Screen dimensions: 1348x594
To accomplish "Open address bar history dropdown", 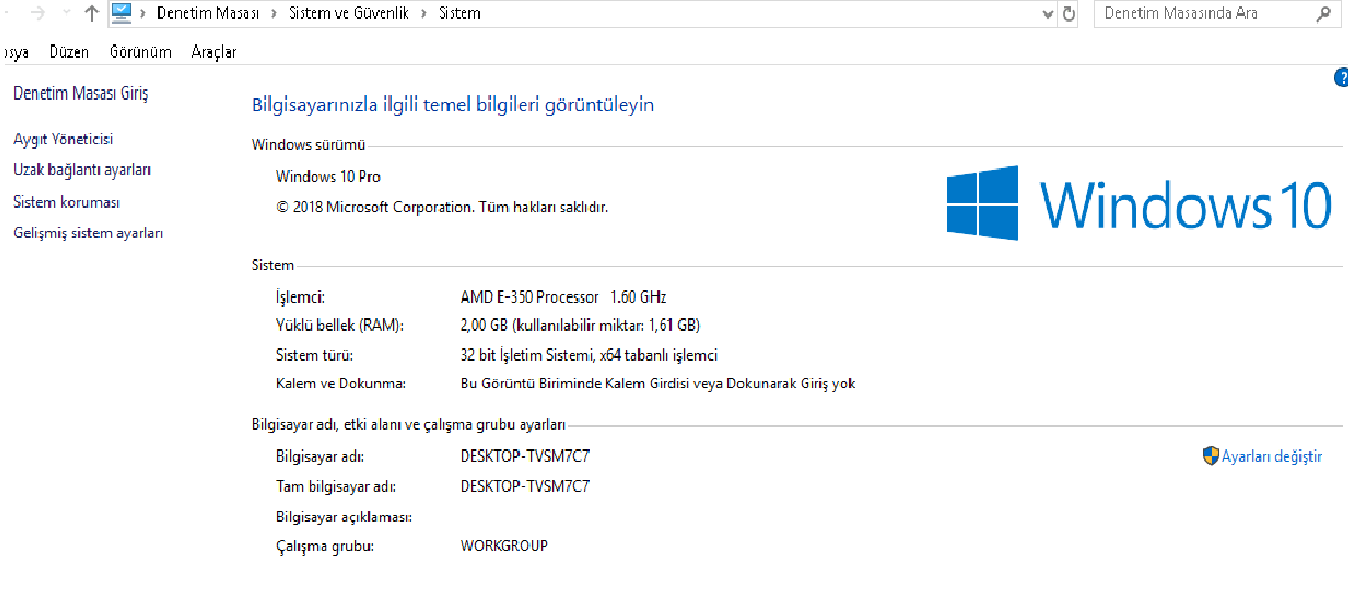I will [x=1047, y=14].
